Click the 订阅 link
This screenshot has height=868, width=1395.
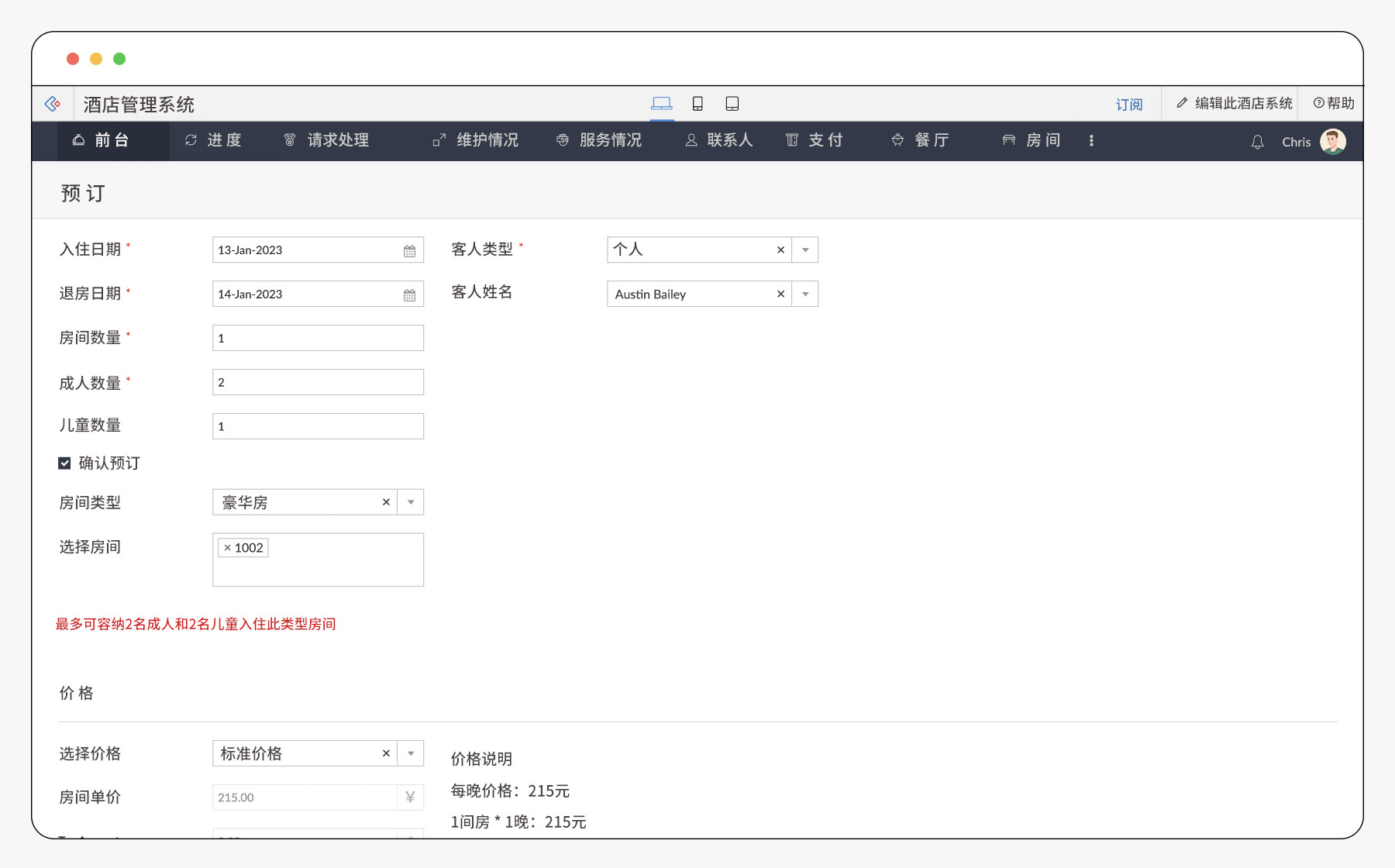point(1128,105)
